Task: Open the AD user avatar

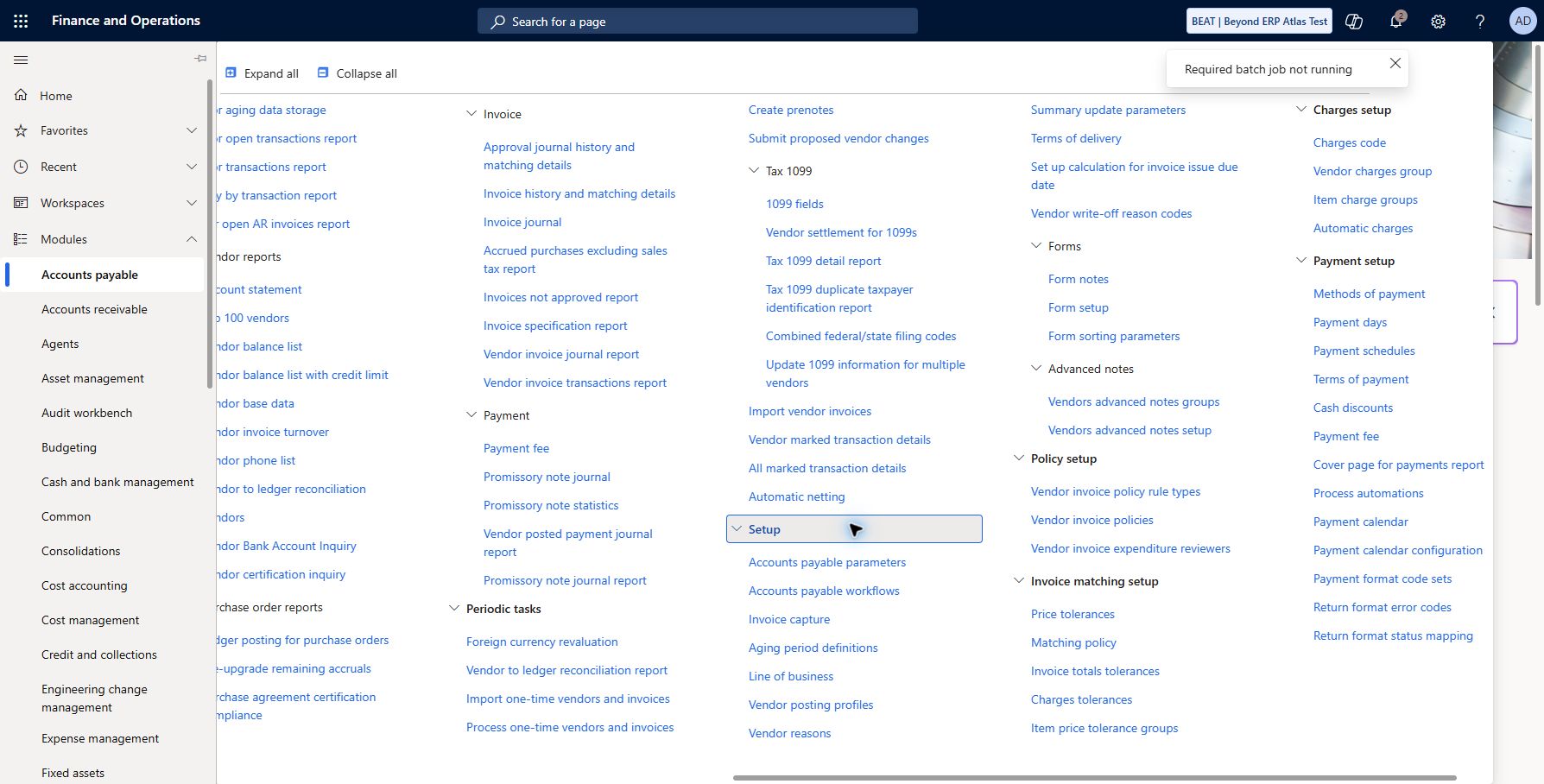Action: tap(1522, 21)
